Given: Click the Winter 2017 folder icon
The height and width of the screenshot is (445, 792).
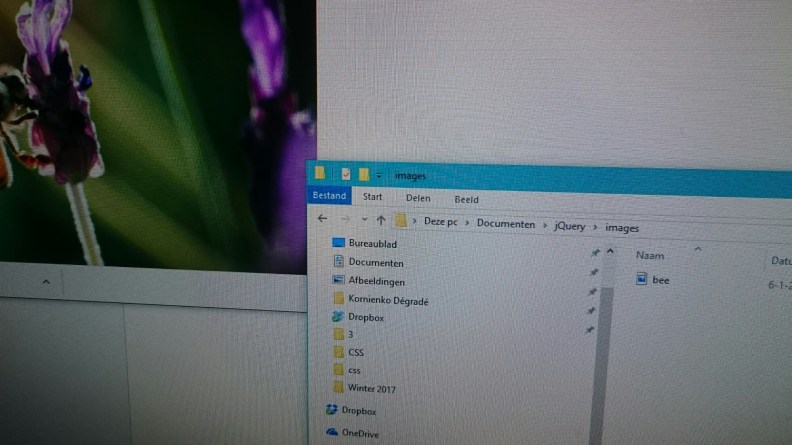Looking at the screenshot, I should (338, 388).
